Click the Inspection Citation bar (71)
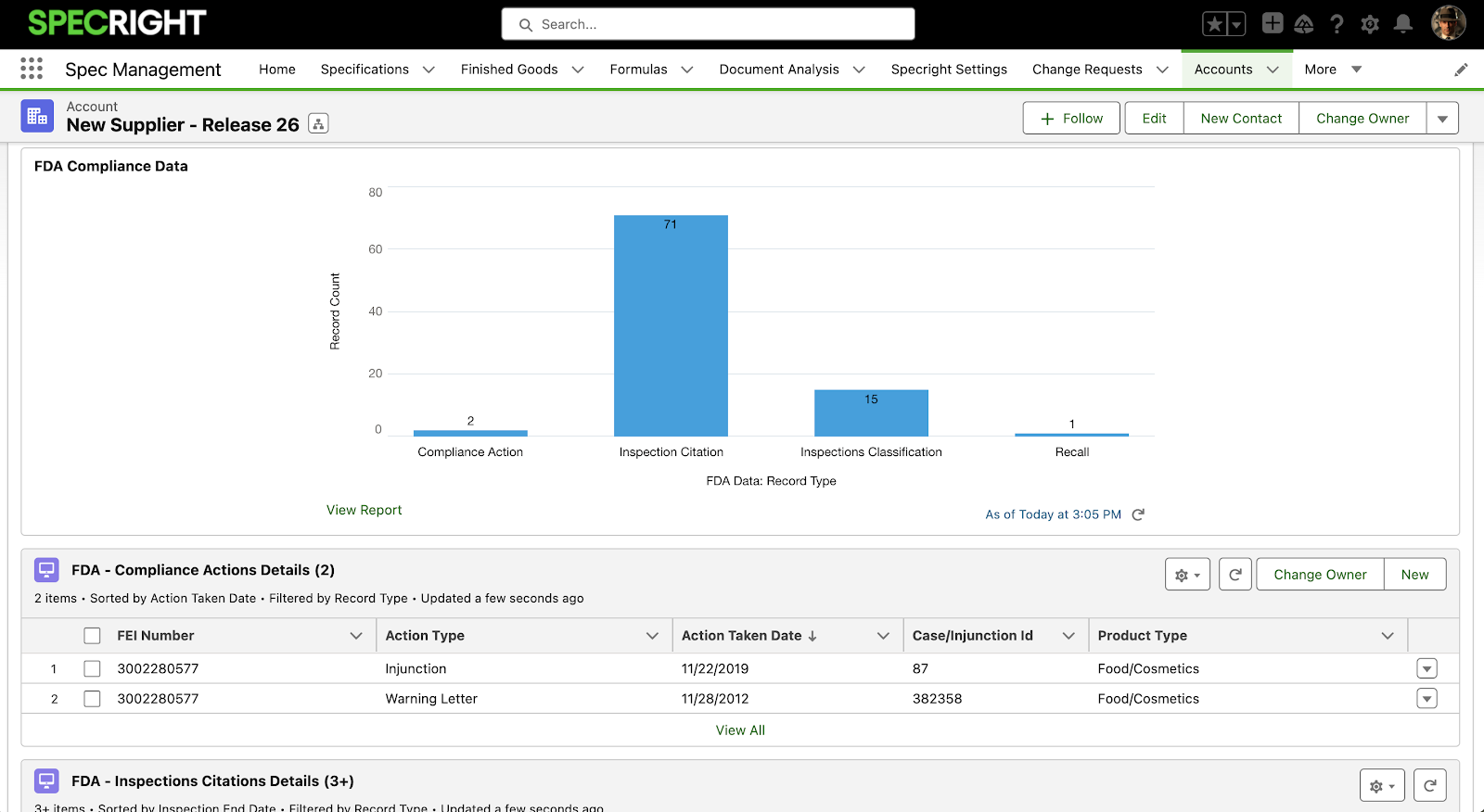Screen dimensions: 1484x812 (671, 325)
